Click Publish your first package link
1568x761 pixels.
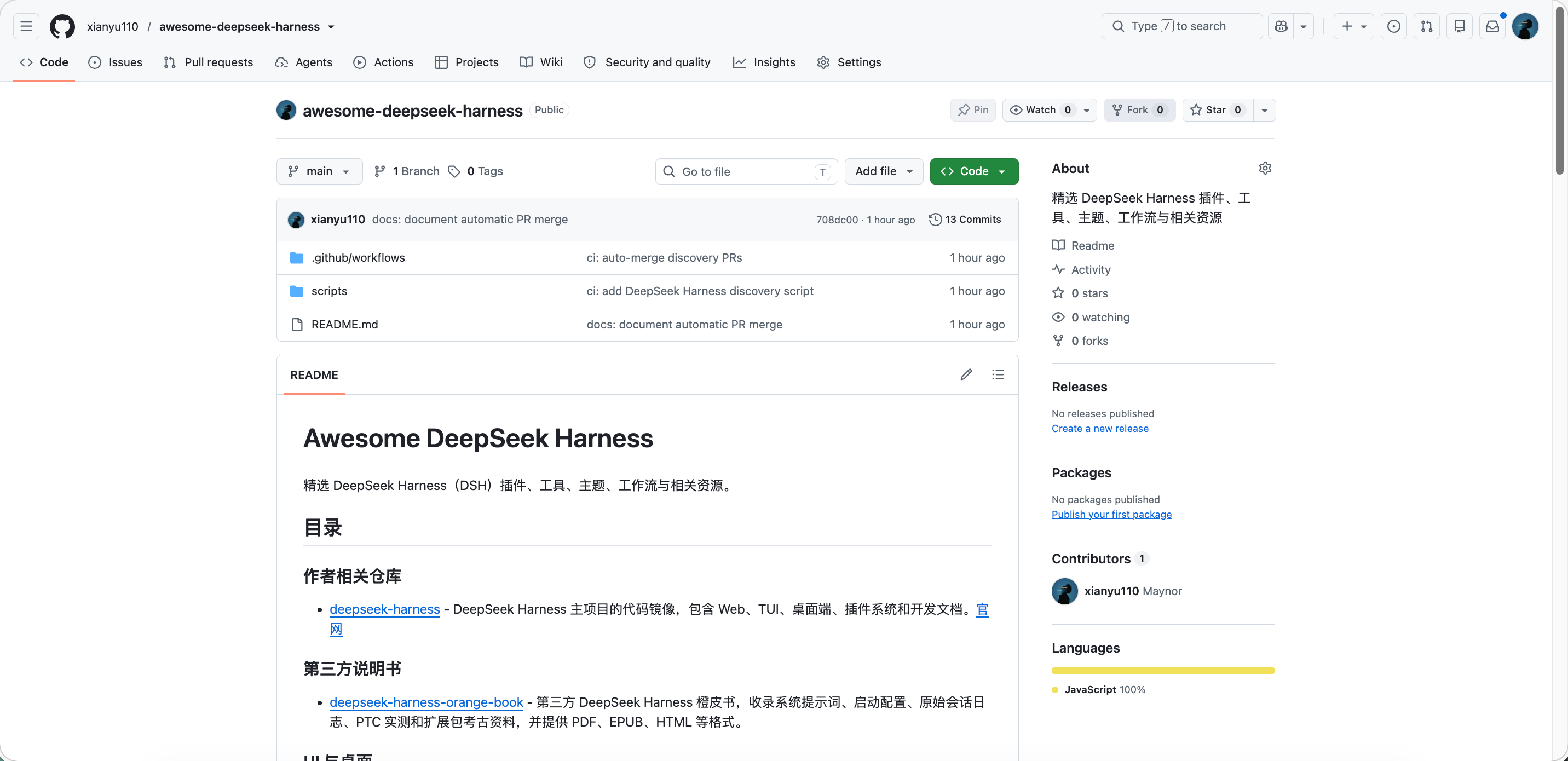tap(1111, 515)
